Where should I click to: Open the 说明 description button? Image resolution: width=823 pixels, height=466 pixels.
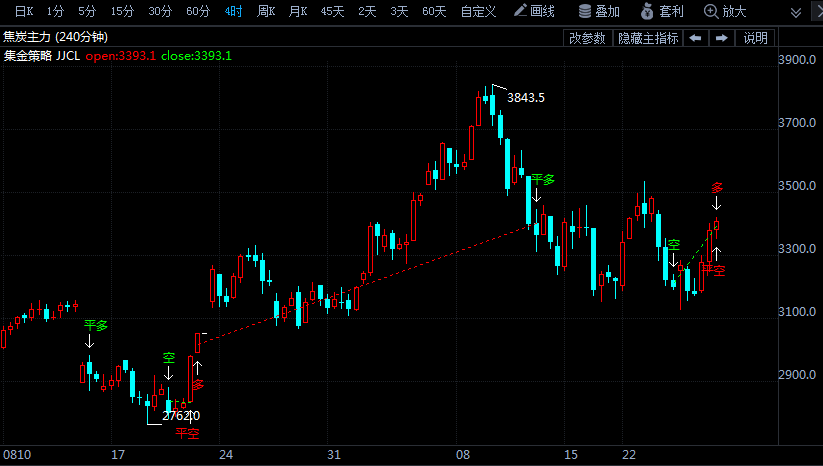(755, 38)
